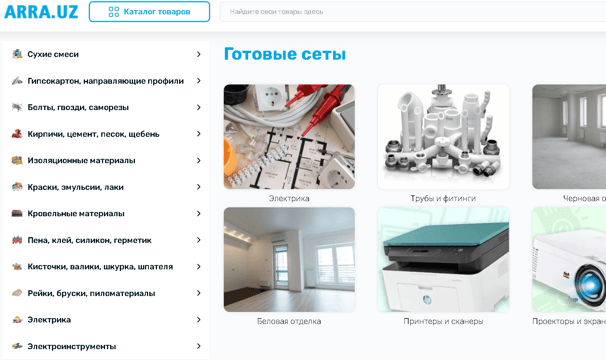Expand the Гипсокартон, направляющие профили chevron

199,80
